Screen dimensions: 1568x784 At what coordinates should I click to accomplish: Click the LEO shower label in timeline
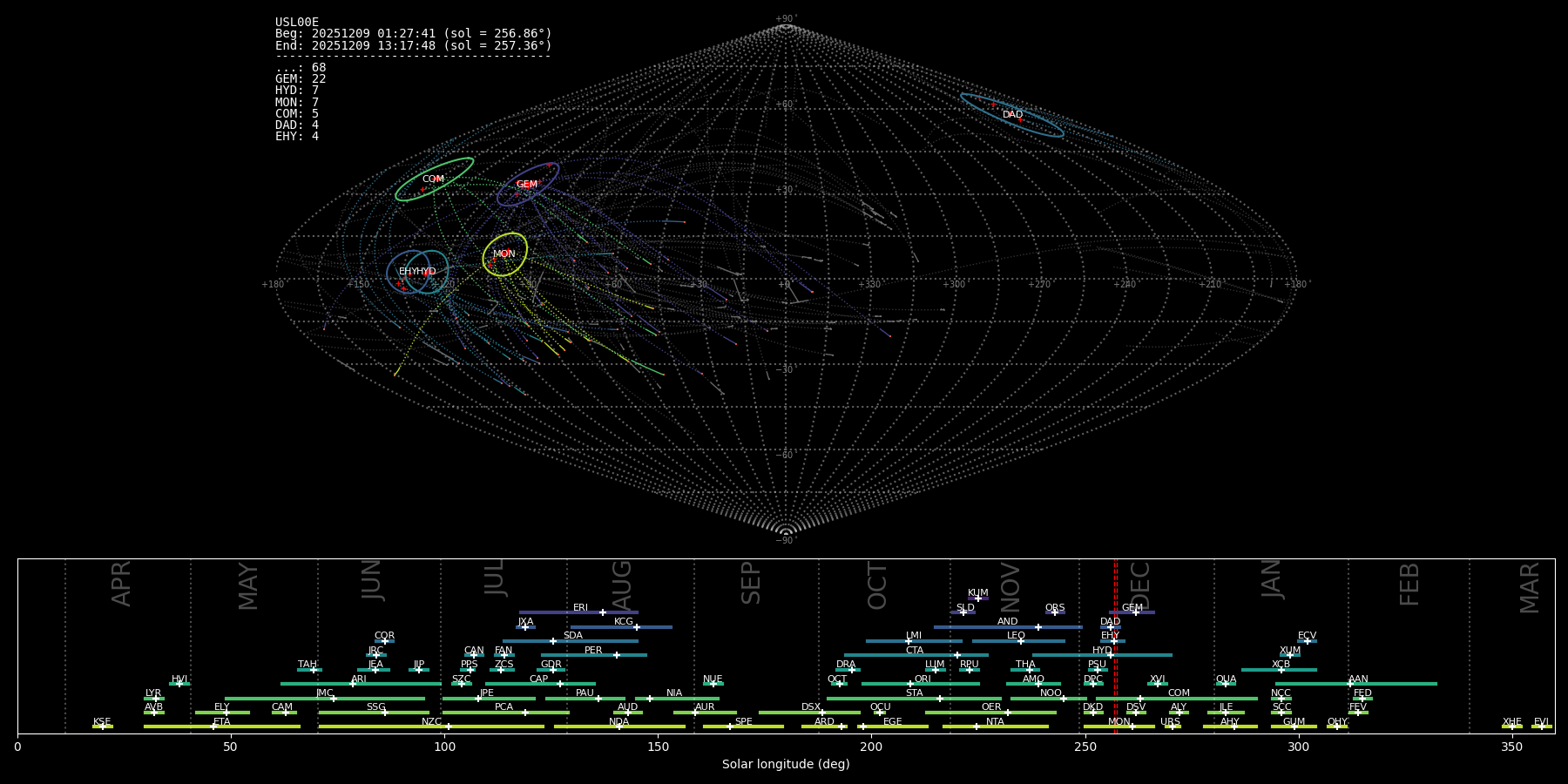pyautogui.click(x=1017, y=636)
